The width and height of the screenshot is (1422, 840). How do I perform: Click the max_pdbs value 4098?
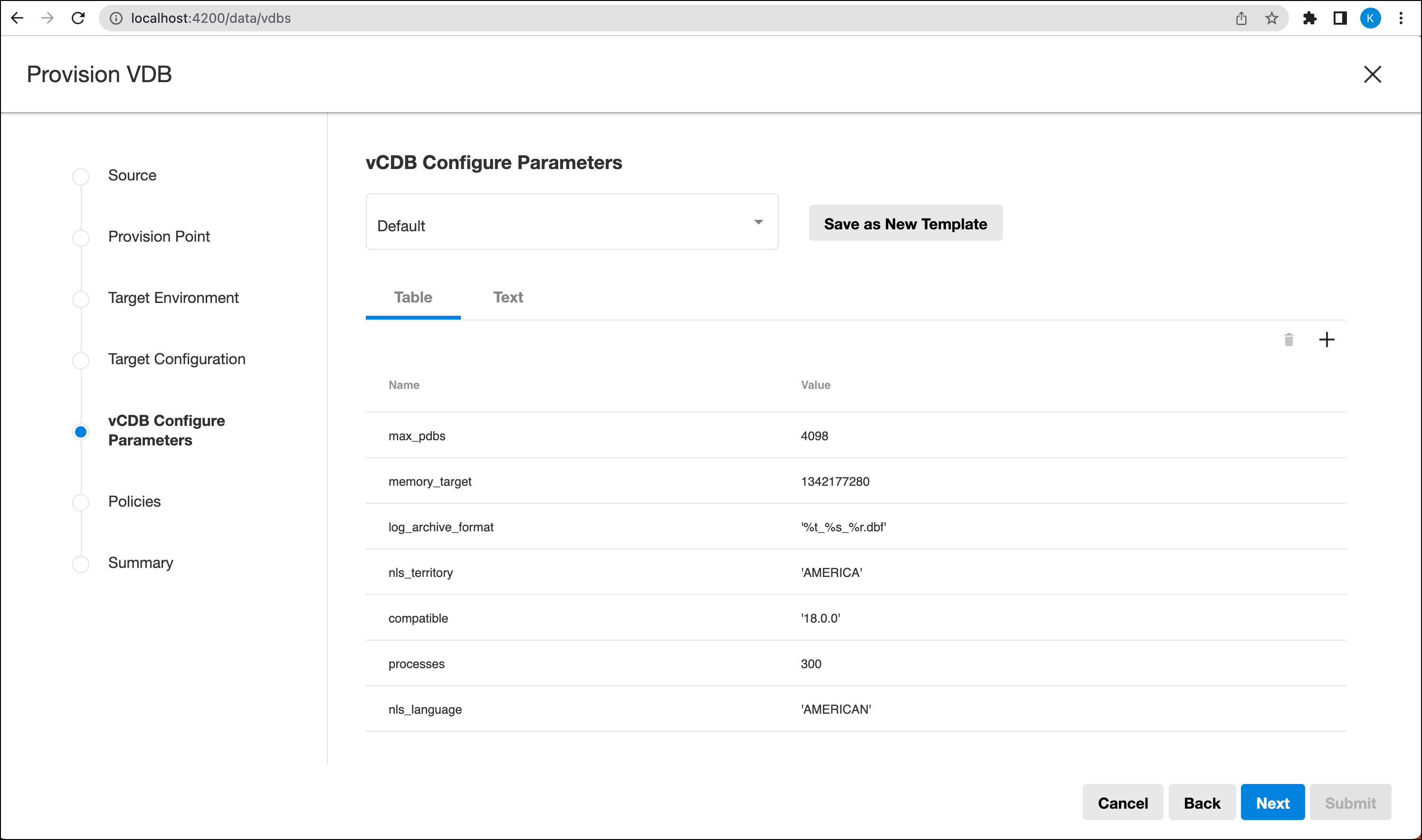[x=814, y=436]
